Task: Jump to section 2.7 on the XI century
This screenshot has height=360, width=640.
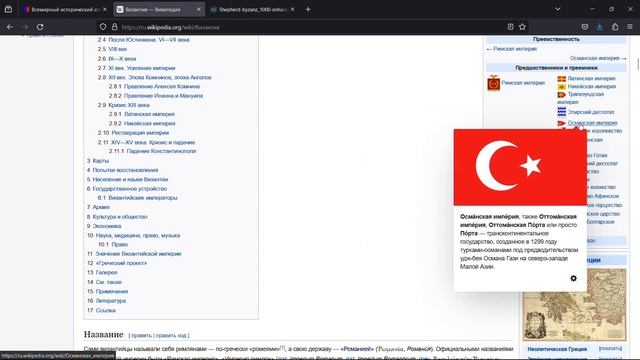Action: pyautogui.click(x=136, y=68)
